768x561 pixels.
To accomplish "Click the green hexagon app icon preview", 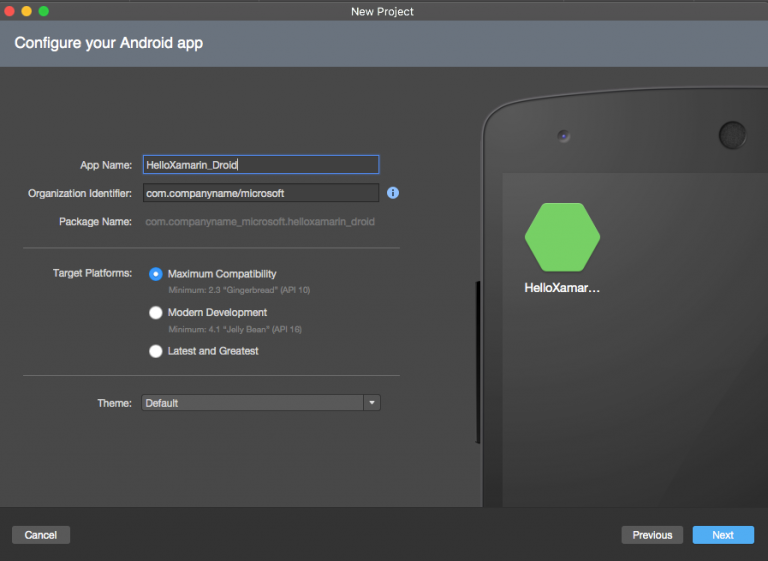I will (x=562, y=237).
